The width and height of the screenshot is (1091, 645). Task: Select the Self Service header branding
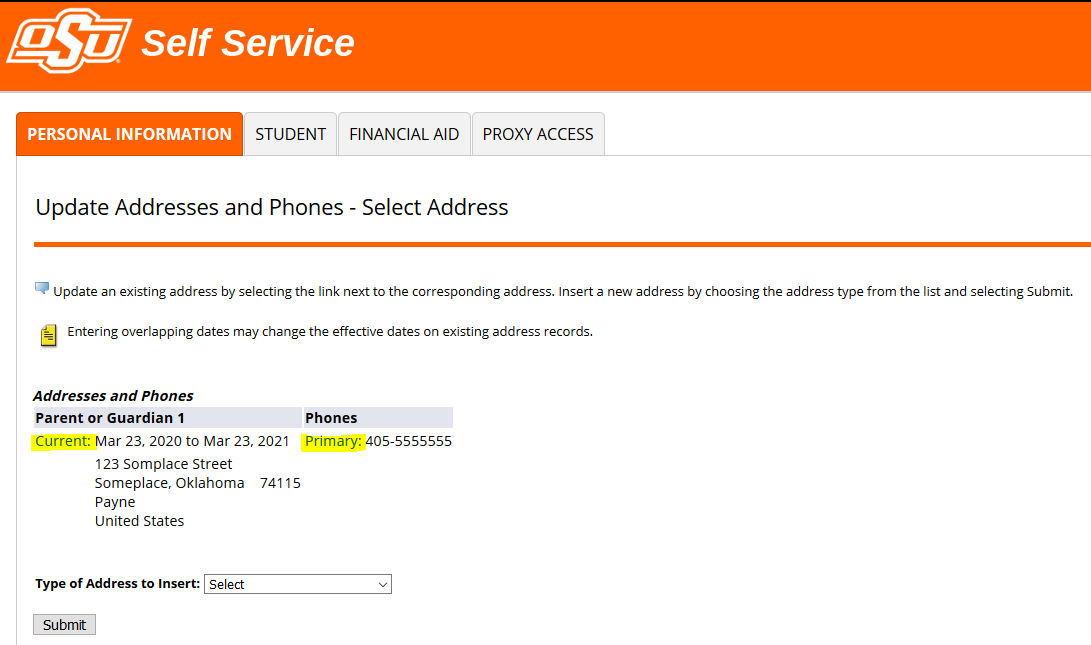point(248,42)
